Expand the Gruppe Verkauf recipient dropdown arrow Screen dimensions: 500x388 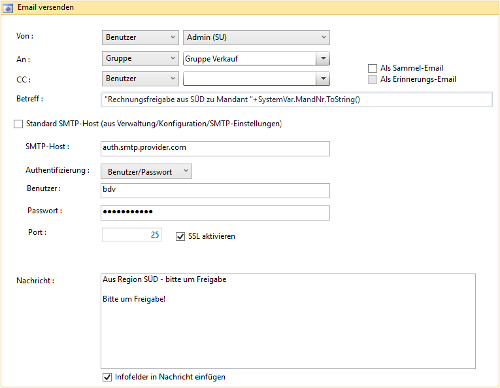[x=323, y=59]
